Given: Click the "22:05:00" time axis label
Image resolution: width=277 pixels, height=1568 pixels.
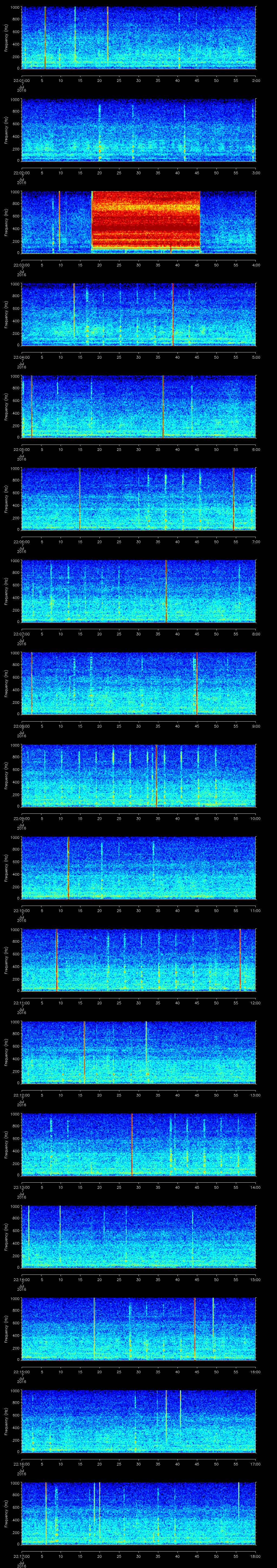Looking at the screenshot, I should (21, 449).
